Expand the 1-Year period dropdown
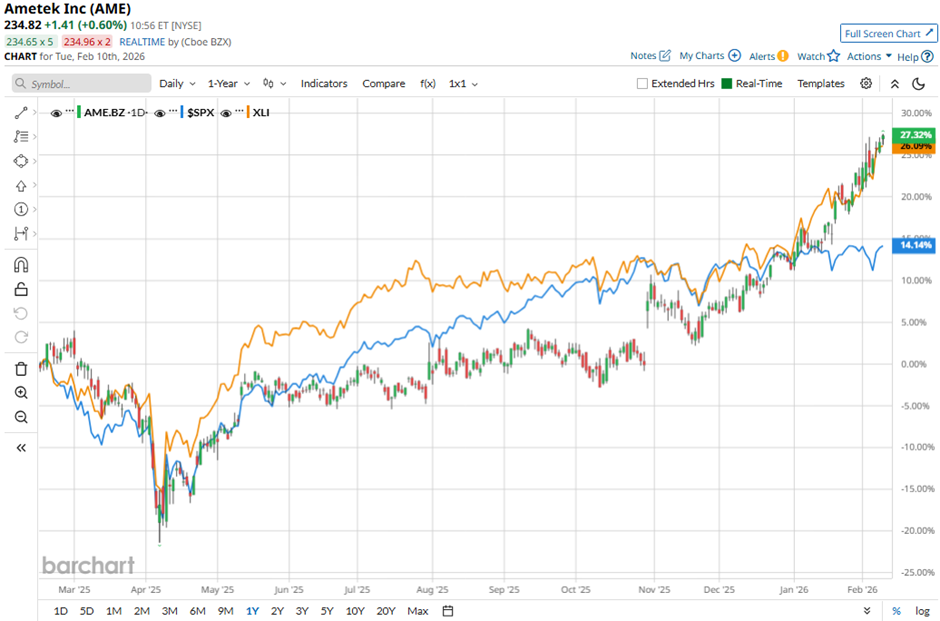Screen dimensions: 940x621 (x=229, y=84)
